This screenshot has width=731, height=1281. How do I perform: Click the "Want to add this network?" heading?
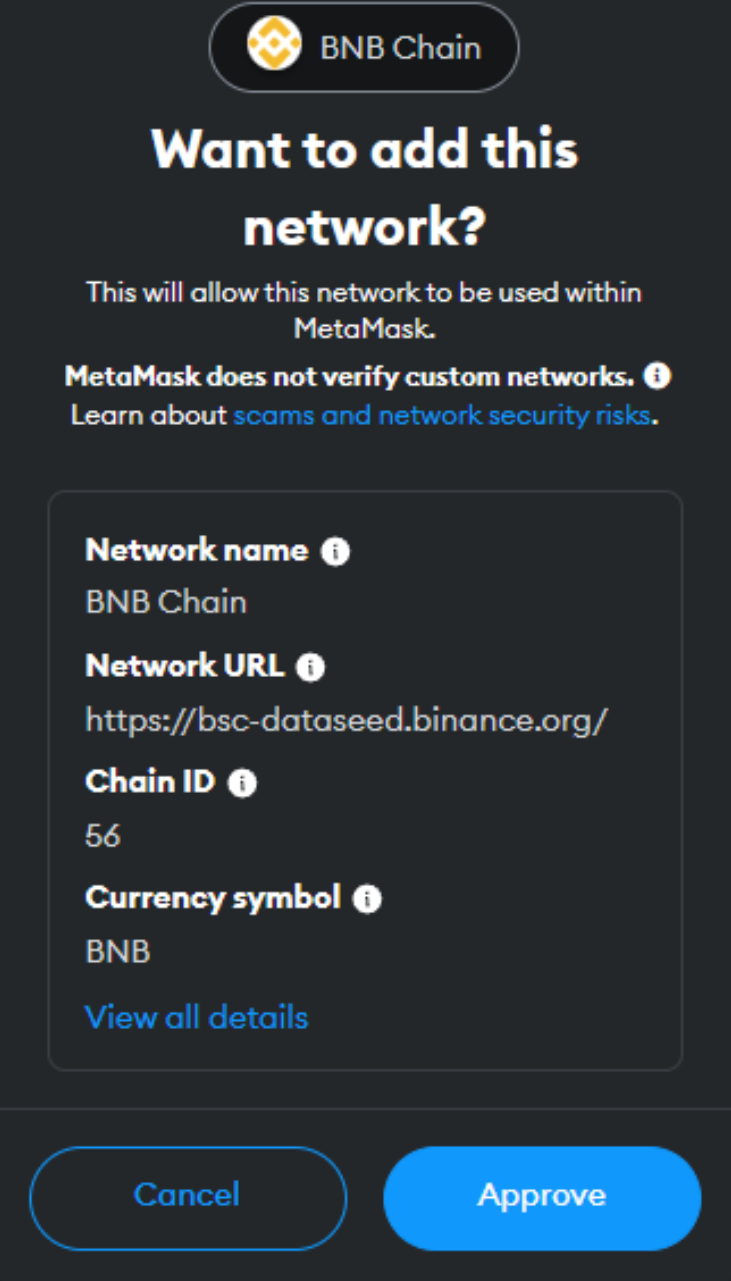[365, 187]
